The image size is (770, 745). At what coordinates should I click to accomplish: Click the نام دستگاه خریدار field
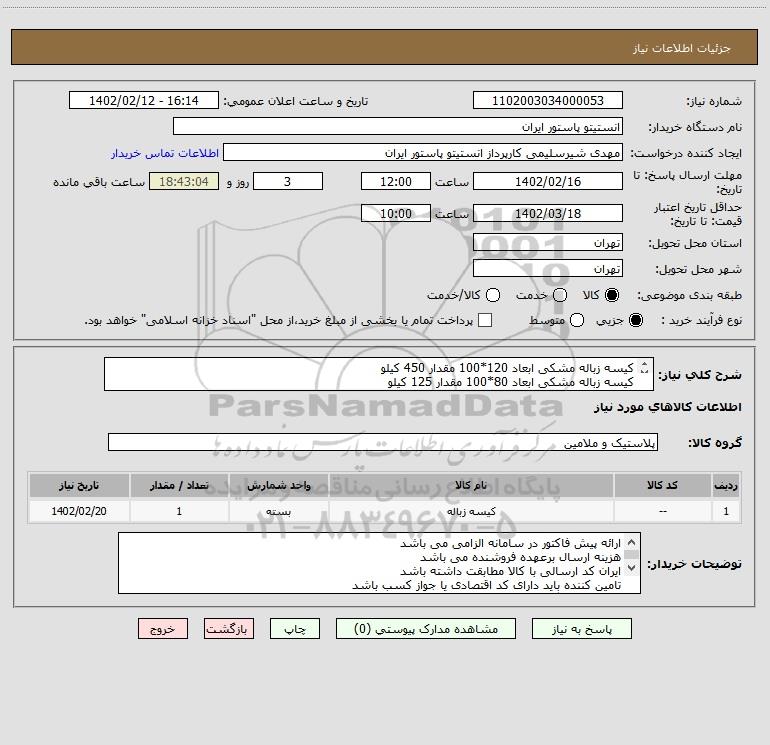398,126
